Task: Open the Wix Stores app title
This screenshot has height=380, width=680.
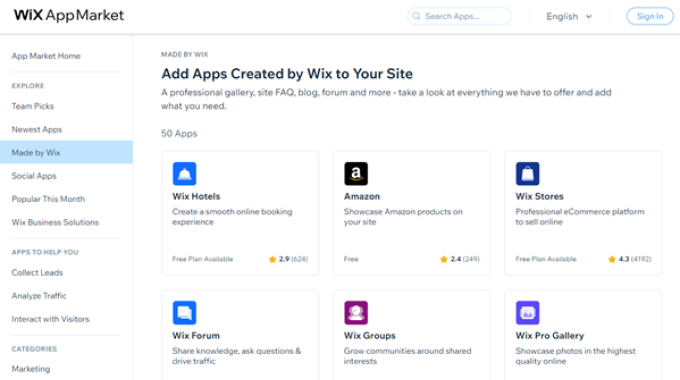Action: click(x=539, y=197)
